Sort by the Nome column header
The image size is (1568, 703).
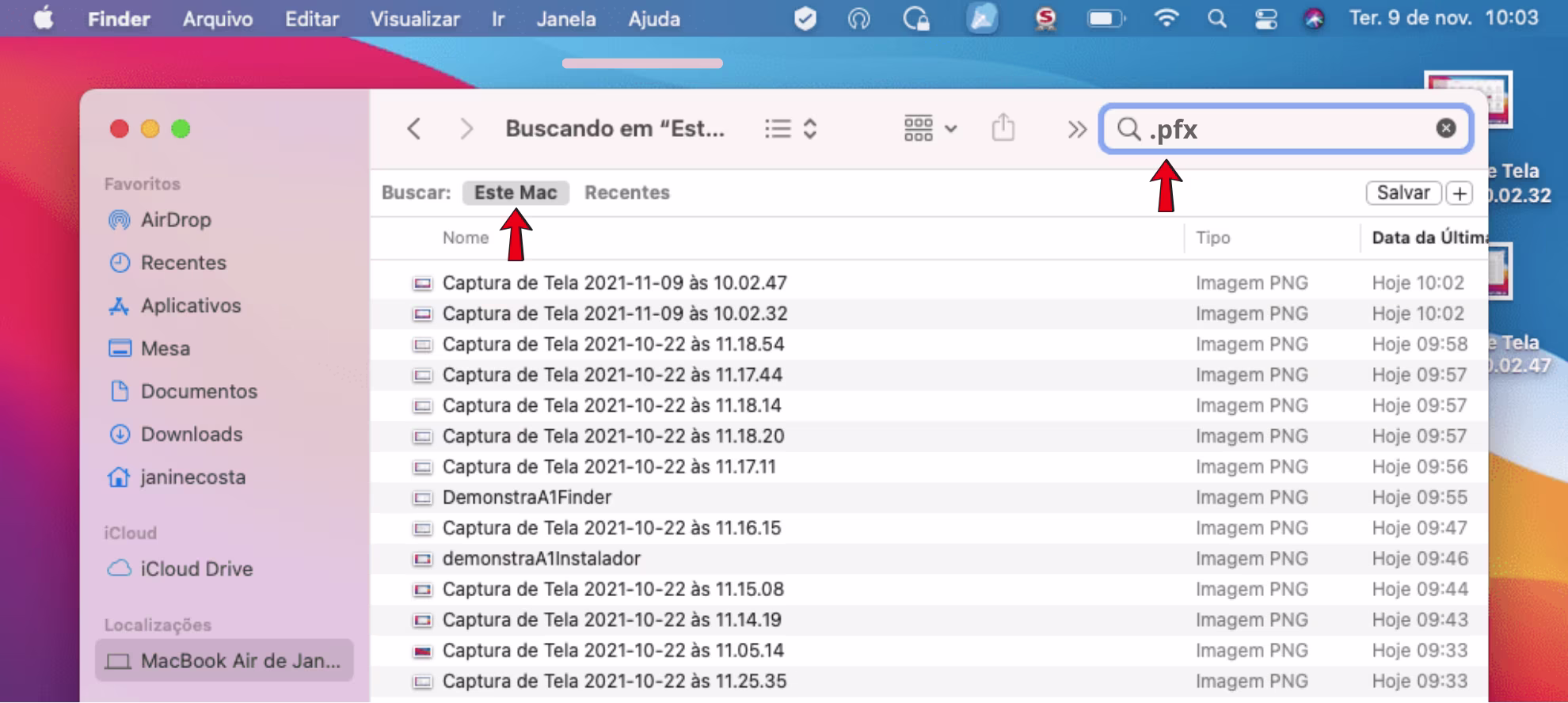click(465, 237)
